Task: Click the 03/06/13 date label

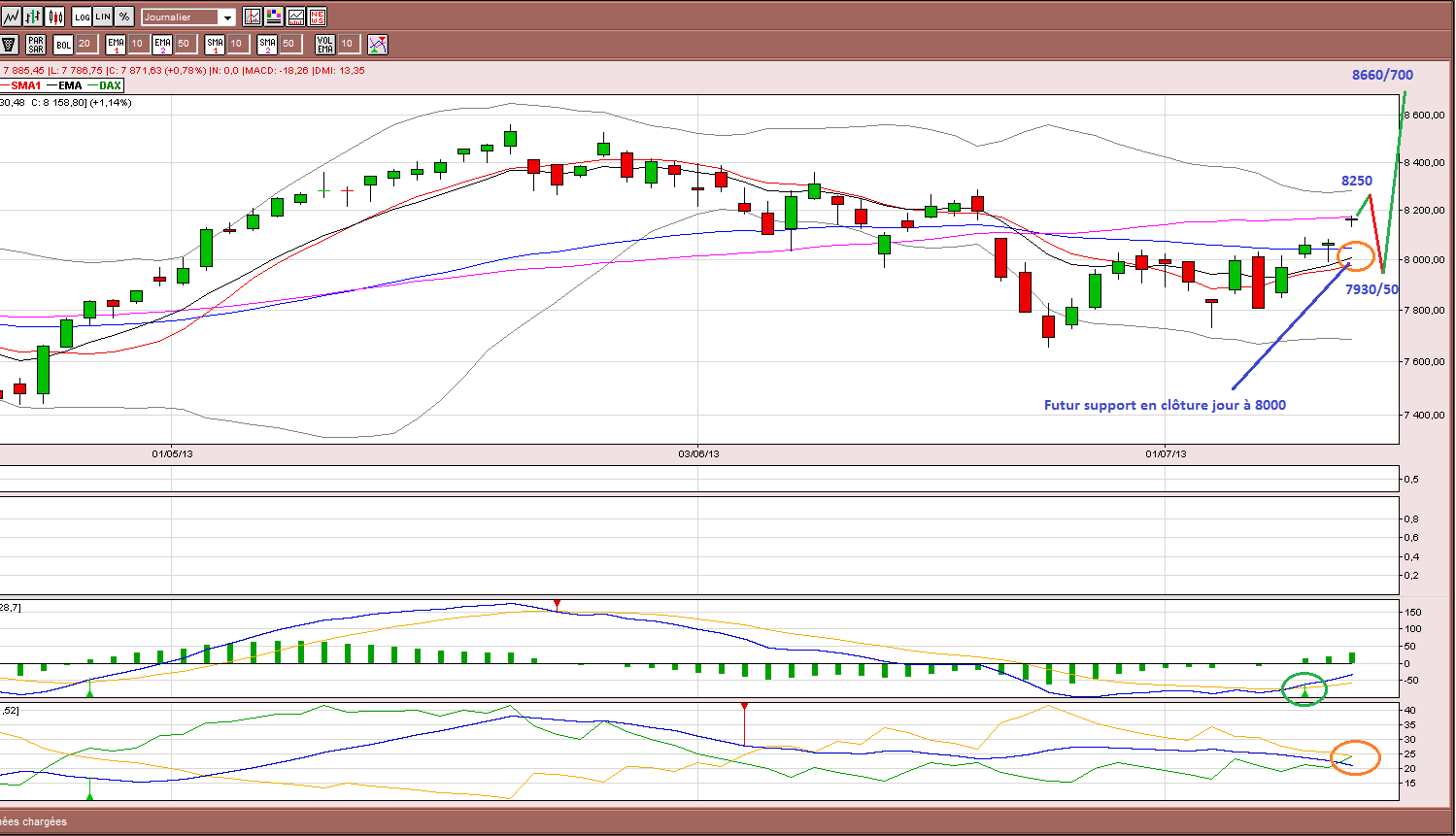Action: click(698, 453)
